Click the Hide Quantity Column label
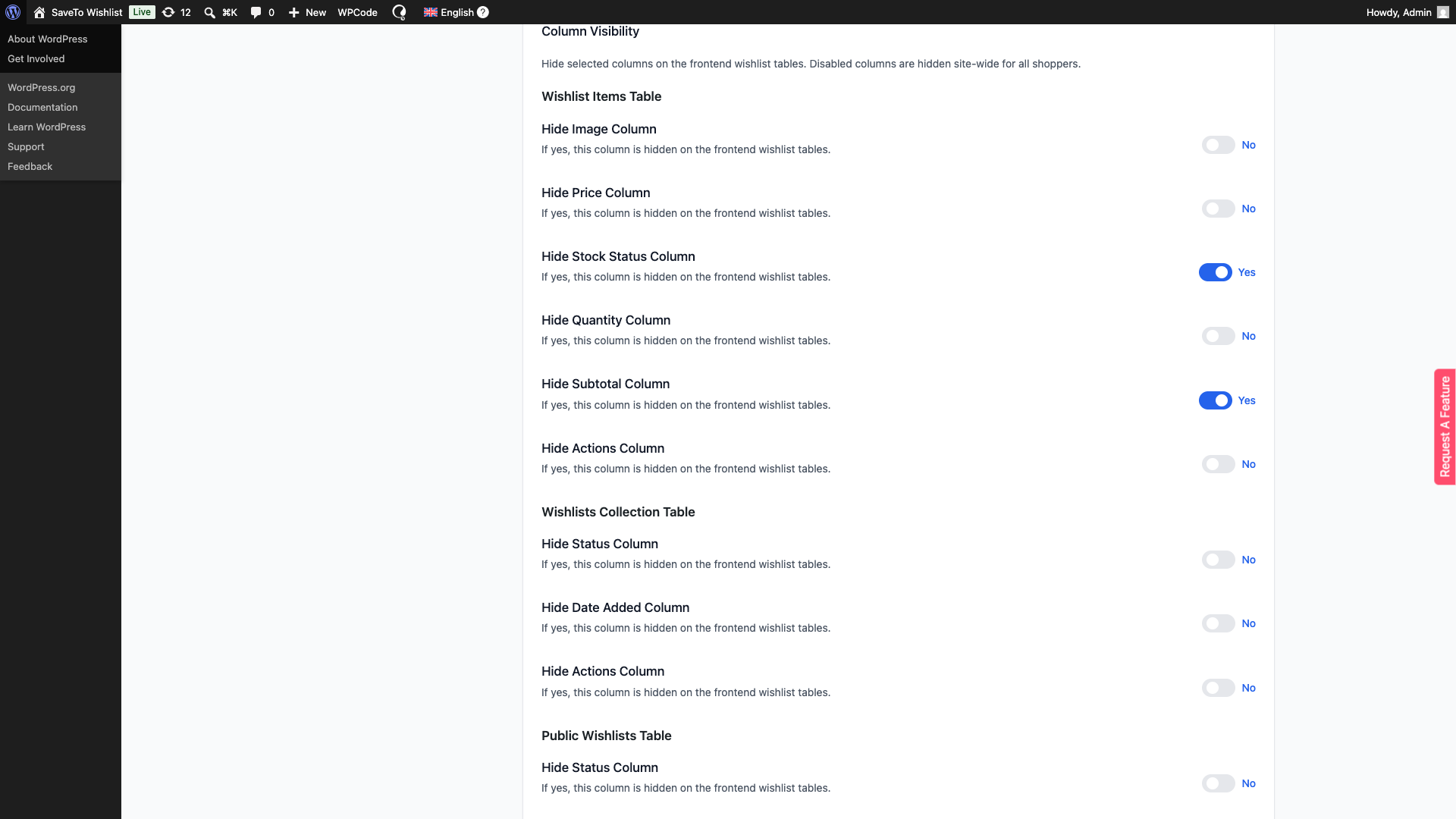The height and width of the screenshot is (819, 1456). coord(606,320)
